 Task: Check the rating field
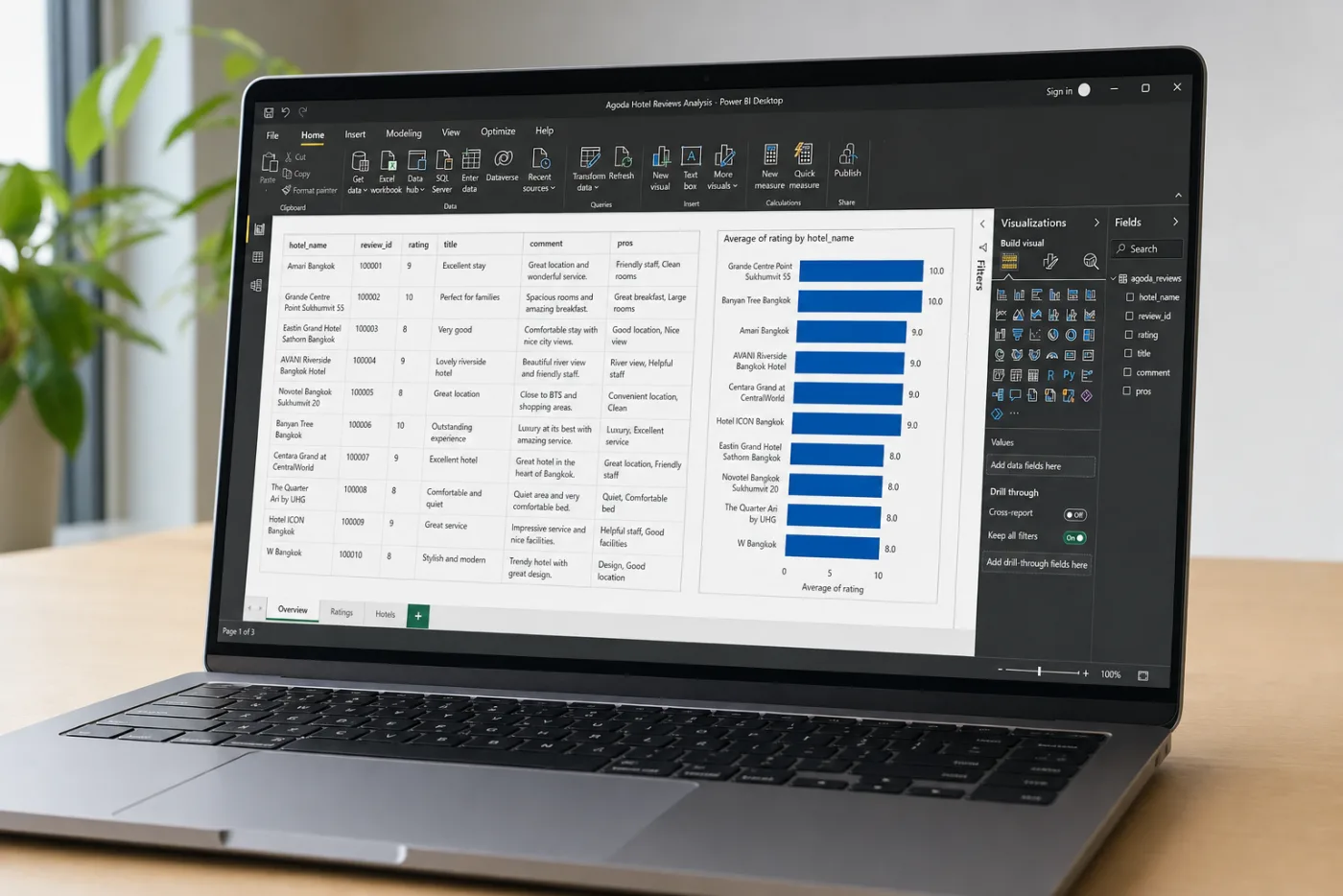coord(1128,335)
